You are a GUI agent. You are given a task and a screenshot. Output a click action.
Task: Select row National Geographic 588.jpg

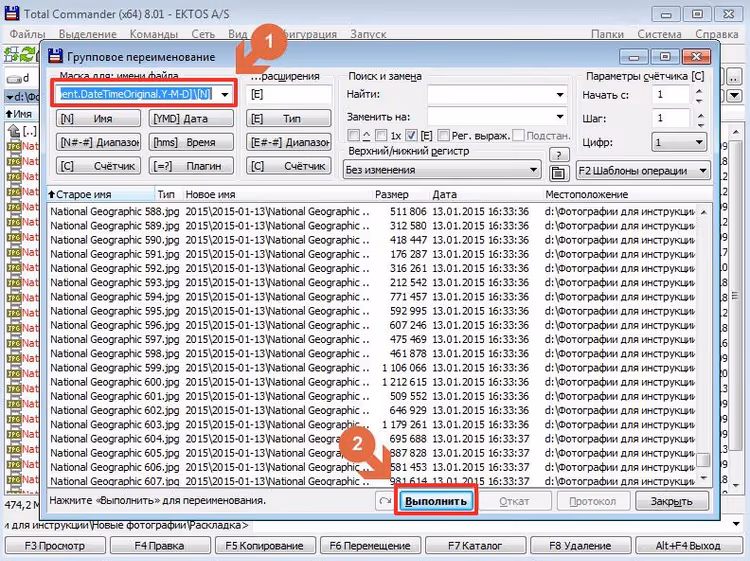372,211
